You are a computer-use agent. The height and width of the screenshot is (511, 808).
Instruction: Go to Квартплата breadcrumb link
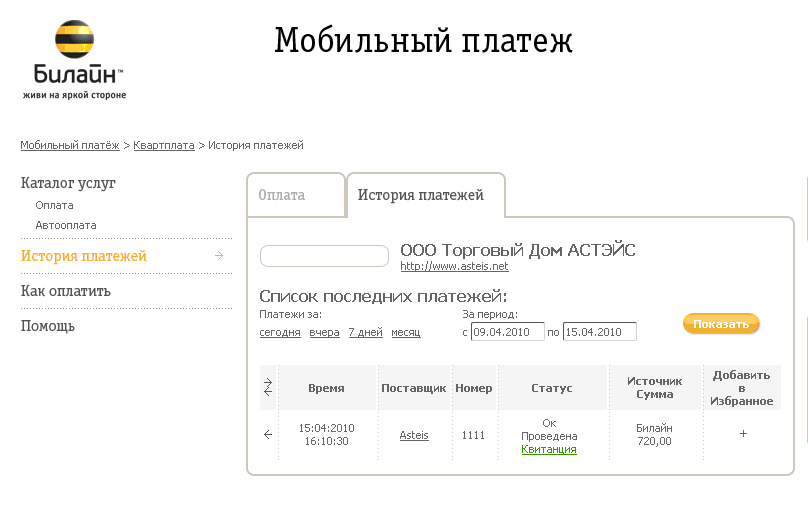pos(164,146)
